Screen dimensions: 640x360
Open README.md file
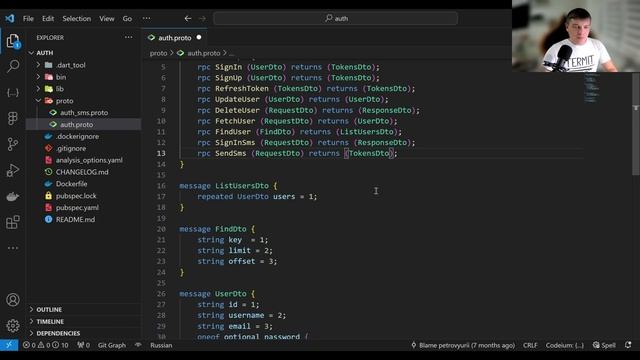click(75, 219)
